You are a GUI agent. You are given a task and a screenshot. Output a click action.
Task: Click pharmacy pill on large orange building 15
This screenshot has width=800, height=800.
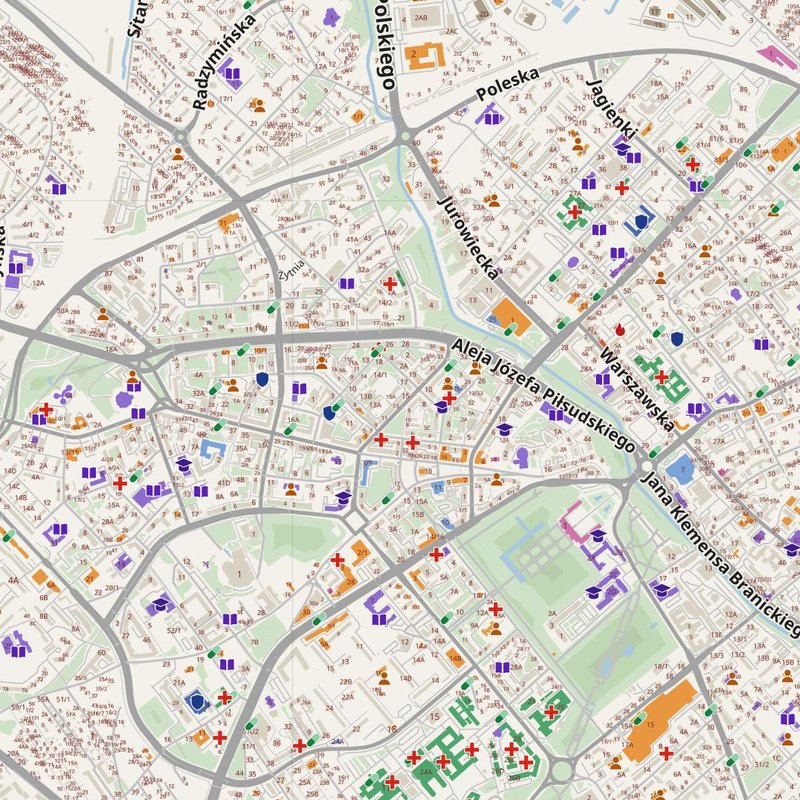tap(640, 718)
